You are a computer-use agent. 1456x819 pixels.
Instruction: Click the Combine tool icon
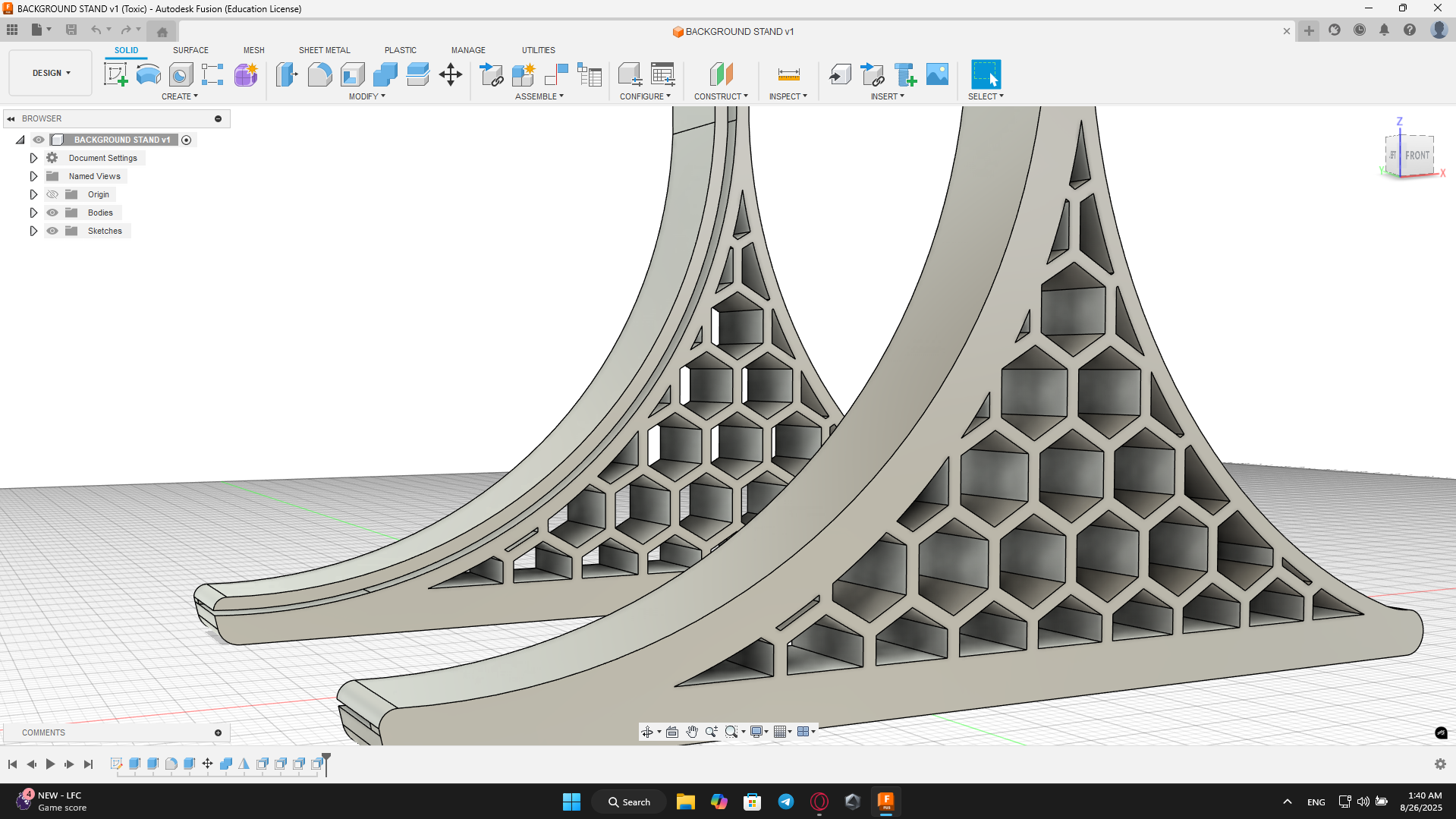click(x=385, y=74)
